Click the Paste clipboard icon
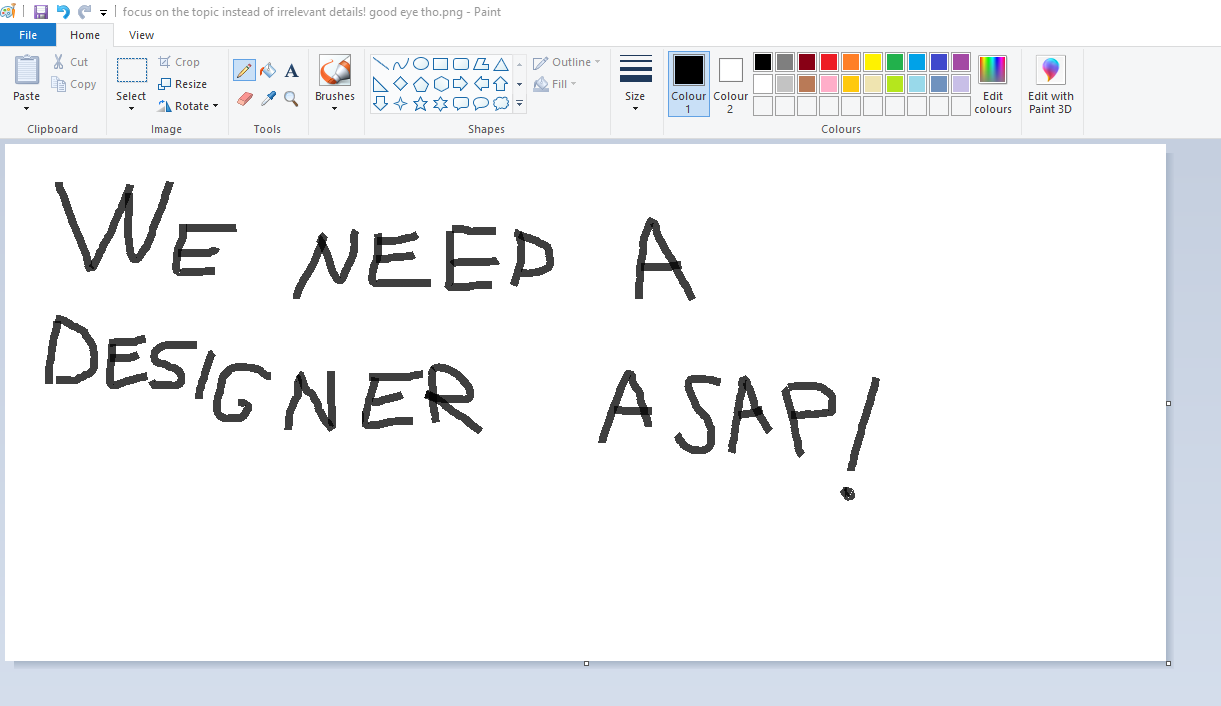The height and width of the screenshot is (706, 1221). click(x=27, y=70)
